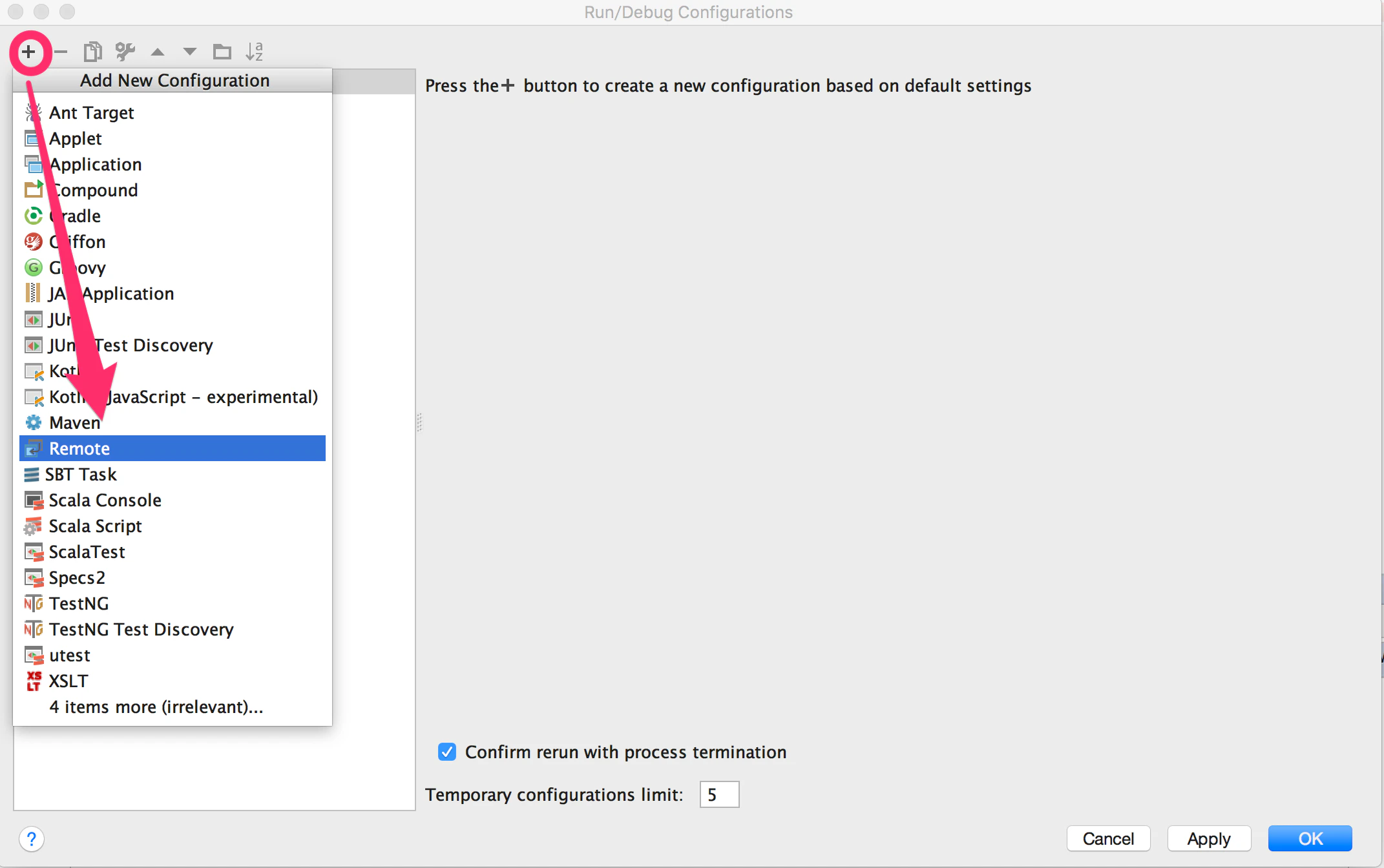Select TestNG Test Discovery entry

(x=173, y=629)
